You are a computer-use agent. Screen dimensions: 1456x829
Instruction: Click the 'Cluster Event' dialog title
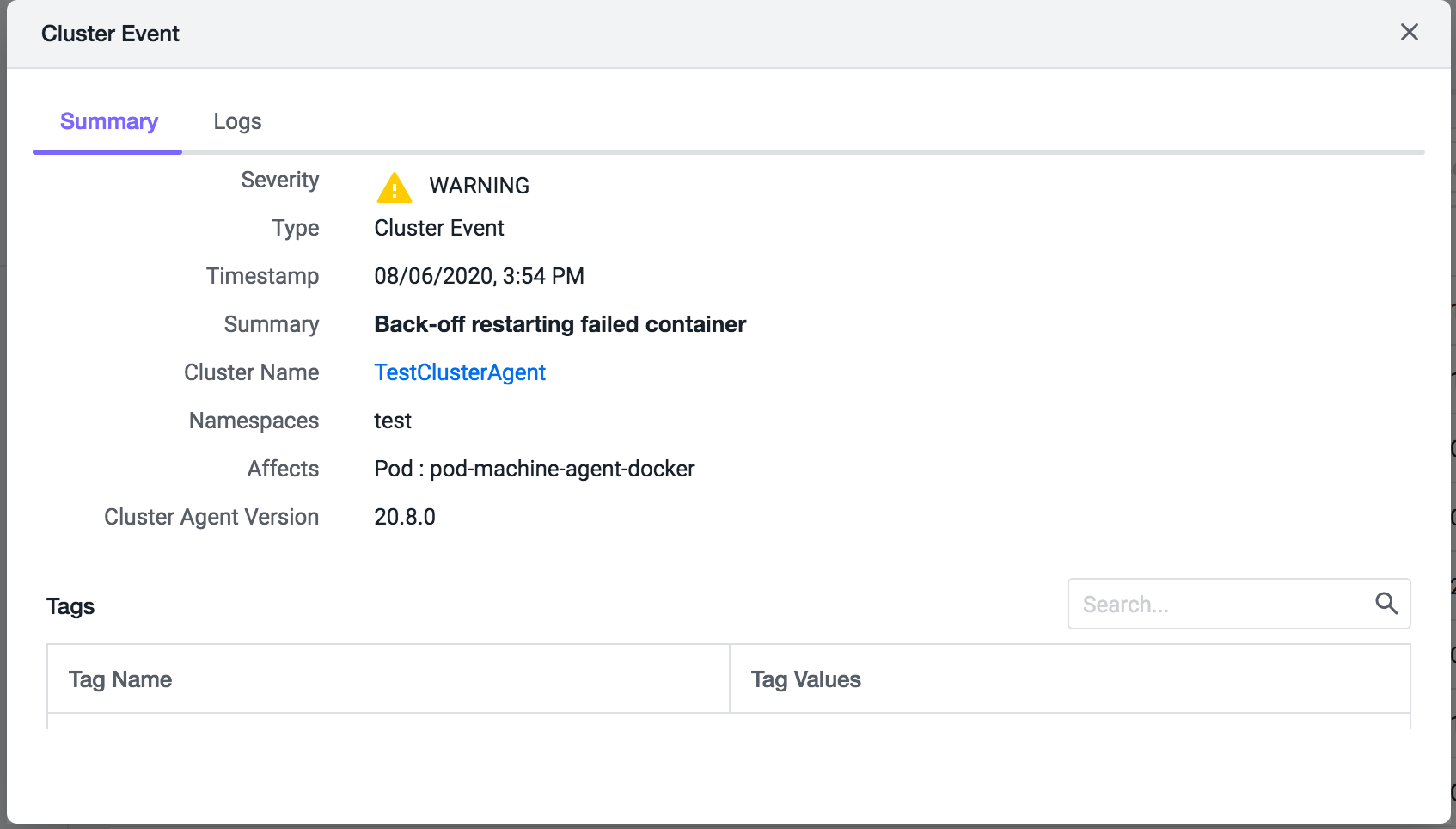tap(110, 34)
